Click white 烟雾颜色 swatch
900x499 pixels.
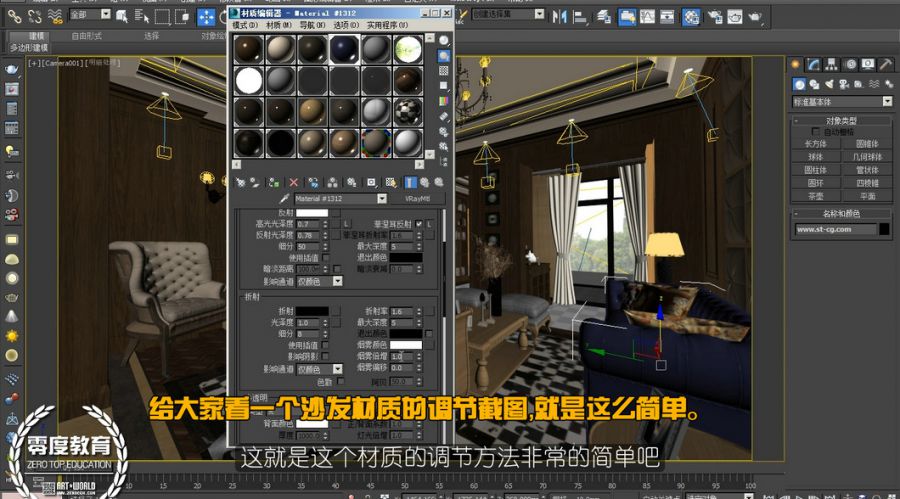pyautogui.click(x=406, y=345)
